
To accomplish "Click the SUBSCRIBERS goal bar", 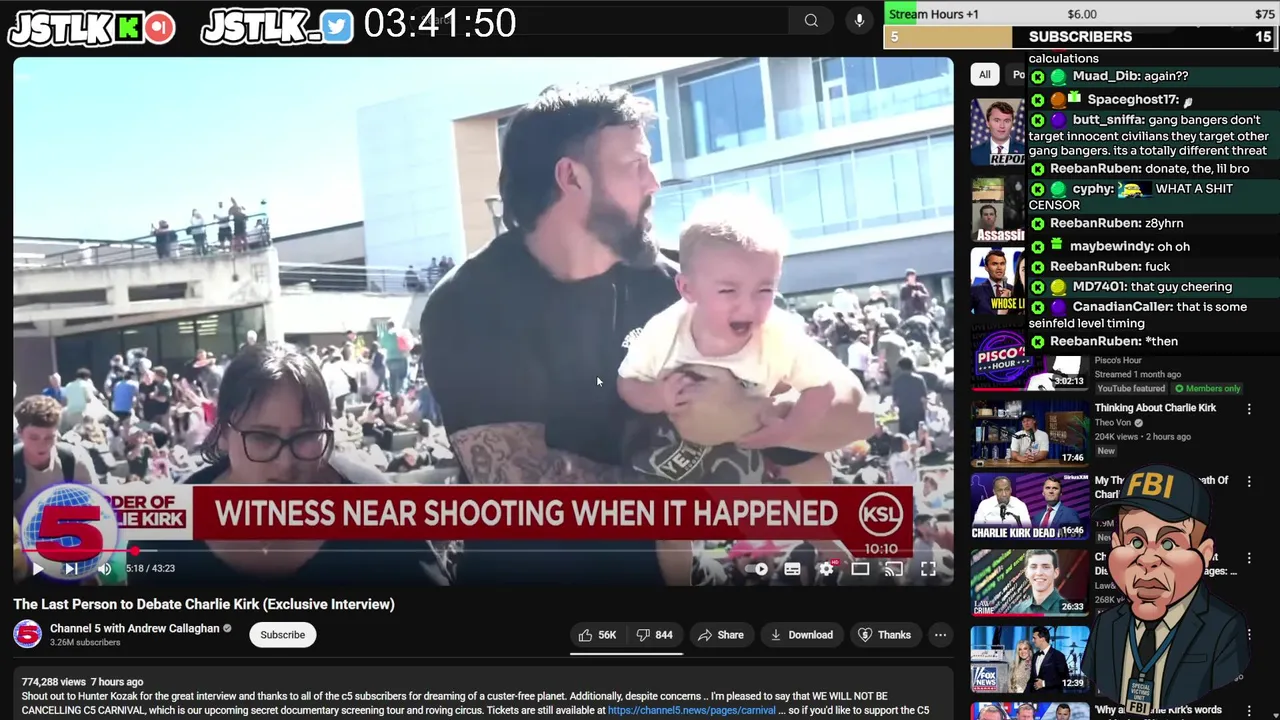I will click(1080, 37).
